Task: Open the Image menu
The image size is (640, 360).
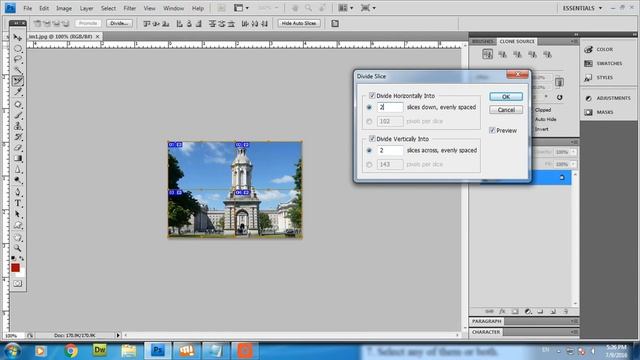Action: (64, 8)
